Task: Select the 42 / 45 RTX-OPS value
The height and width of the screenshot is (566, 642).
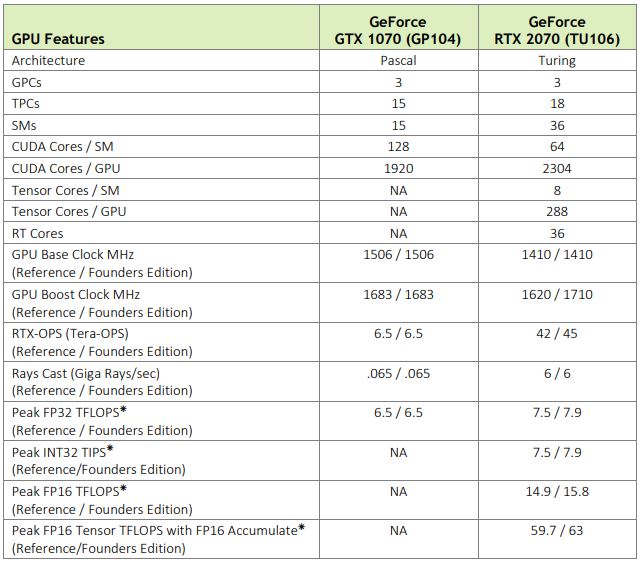Action: coord(557,334)
